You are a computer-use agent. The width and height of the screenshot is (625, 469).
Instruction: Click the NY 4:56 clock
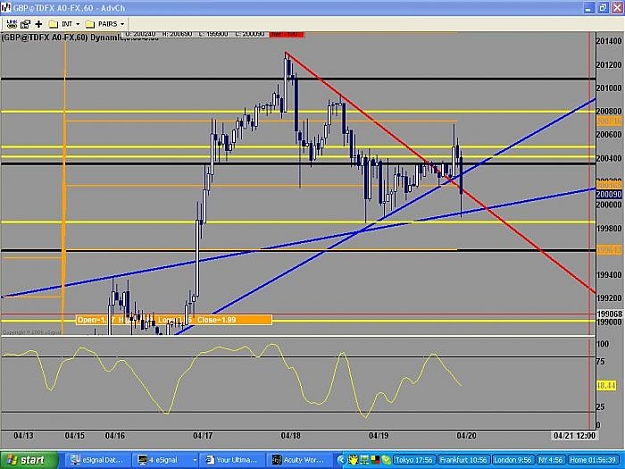coord(550,460)
